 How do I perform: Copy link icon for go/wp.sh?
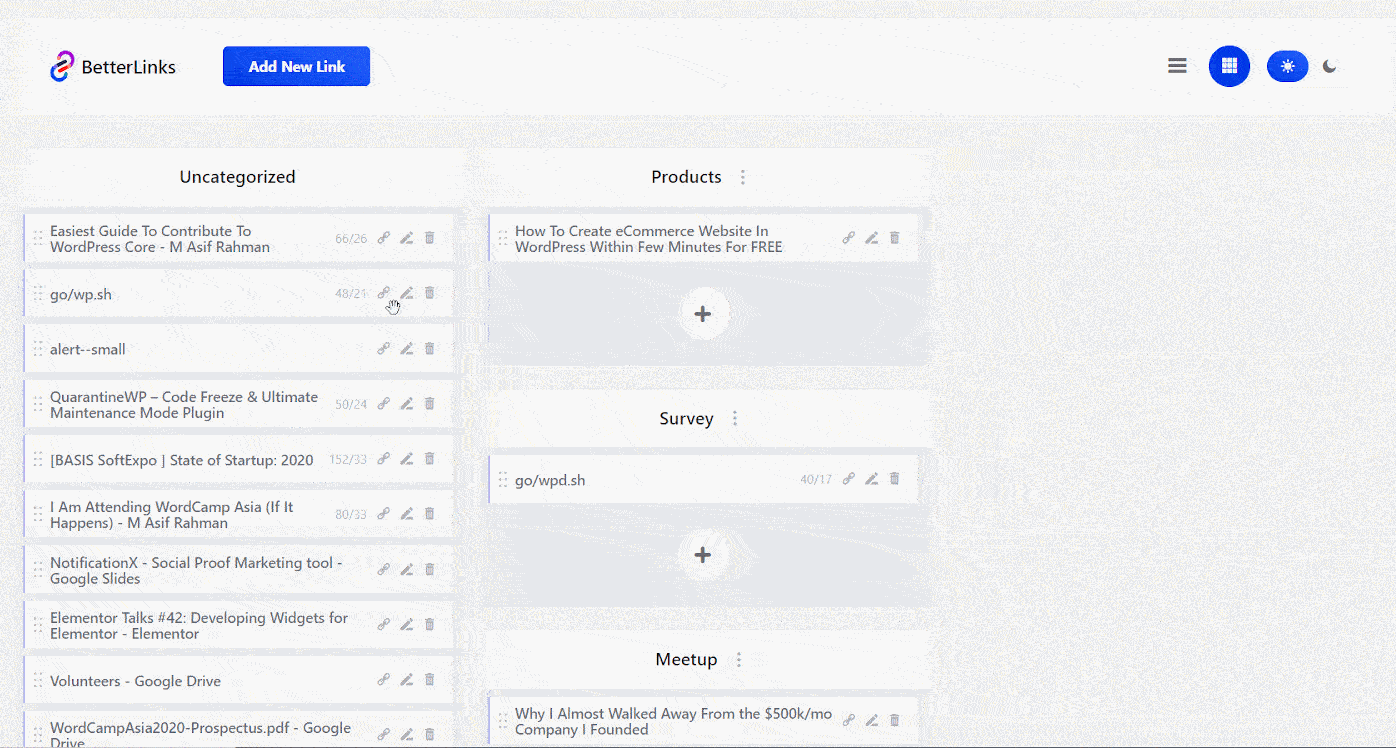click(383, 293)
